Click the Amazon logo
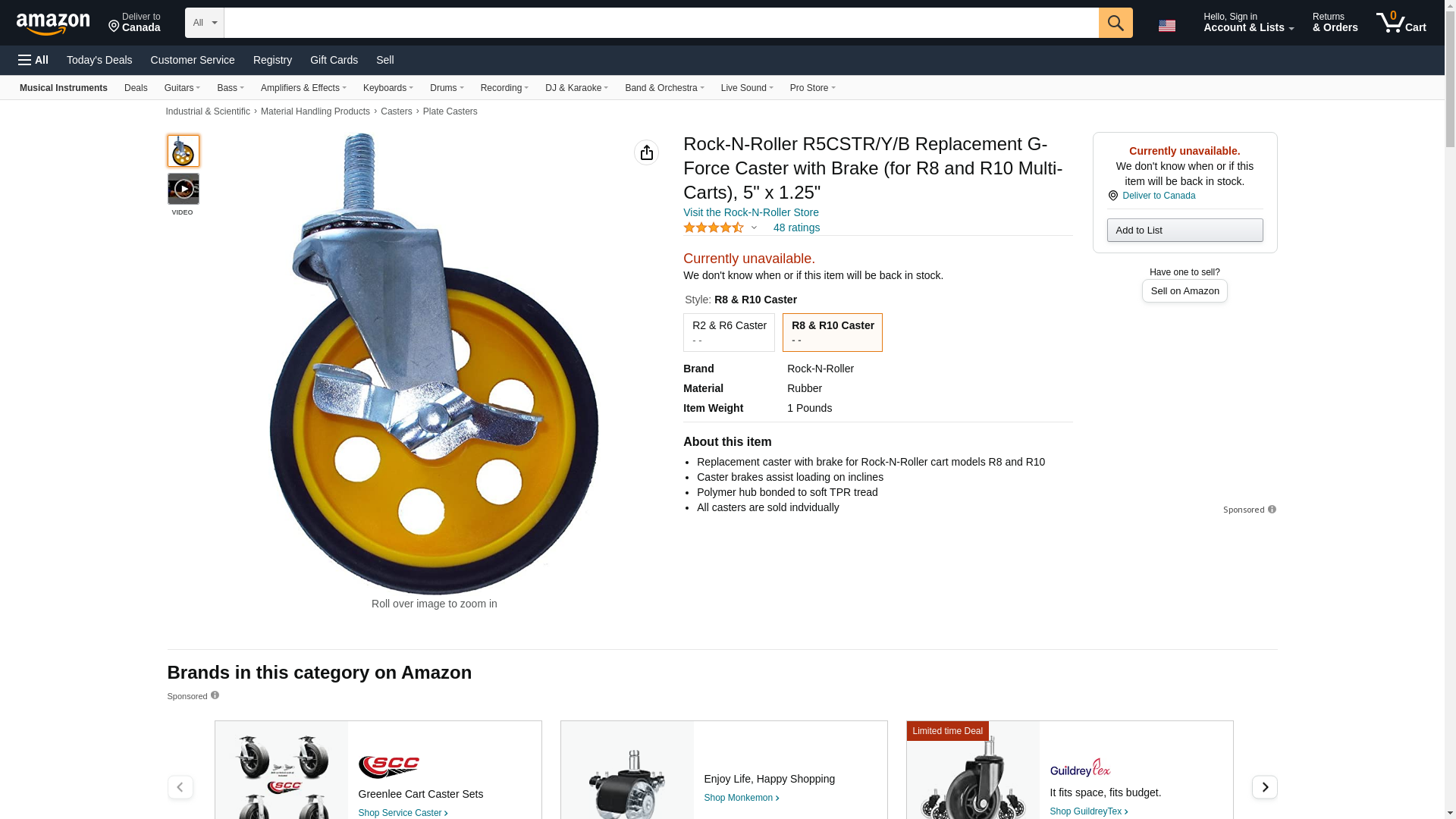This screenshot has width=1456, height=819. 53,24
